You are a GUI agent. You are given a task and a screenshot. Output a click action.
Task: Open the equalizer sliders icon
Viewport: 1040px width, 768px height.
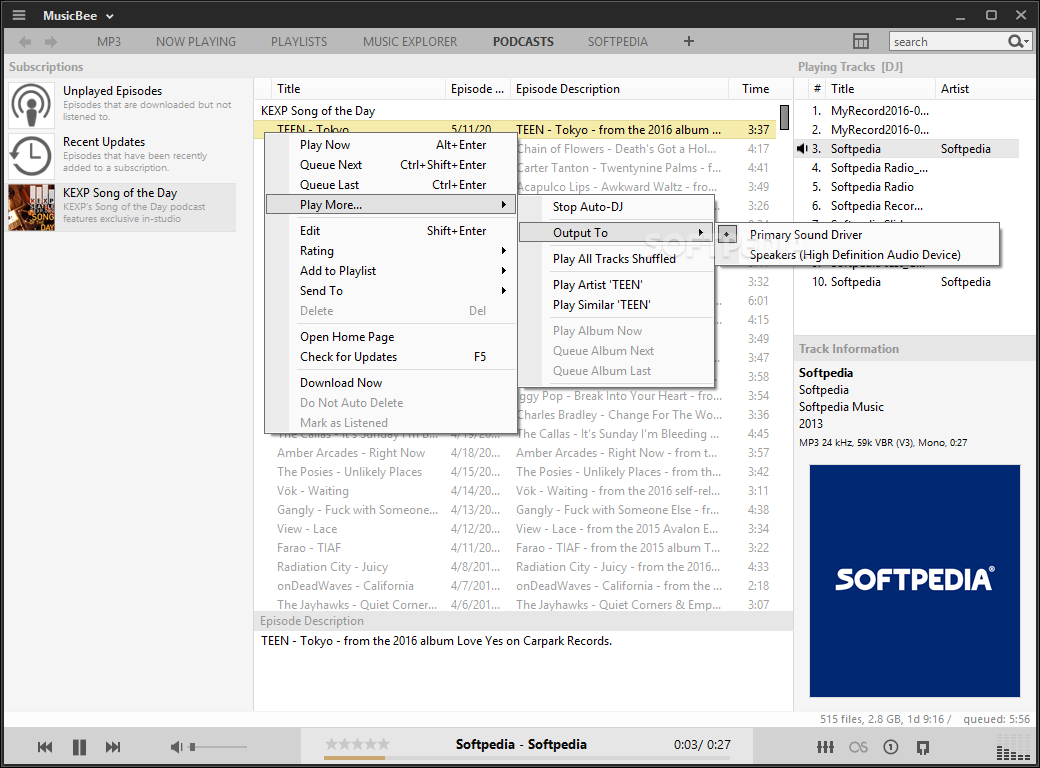[825, 747]
